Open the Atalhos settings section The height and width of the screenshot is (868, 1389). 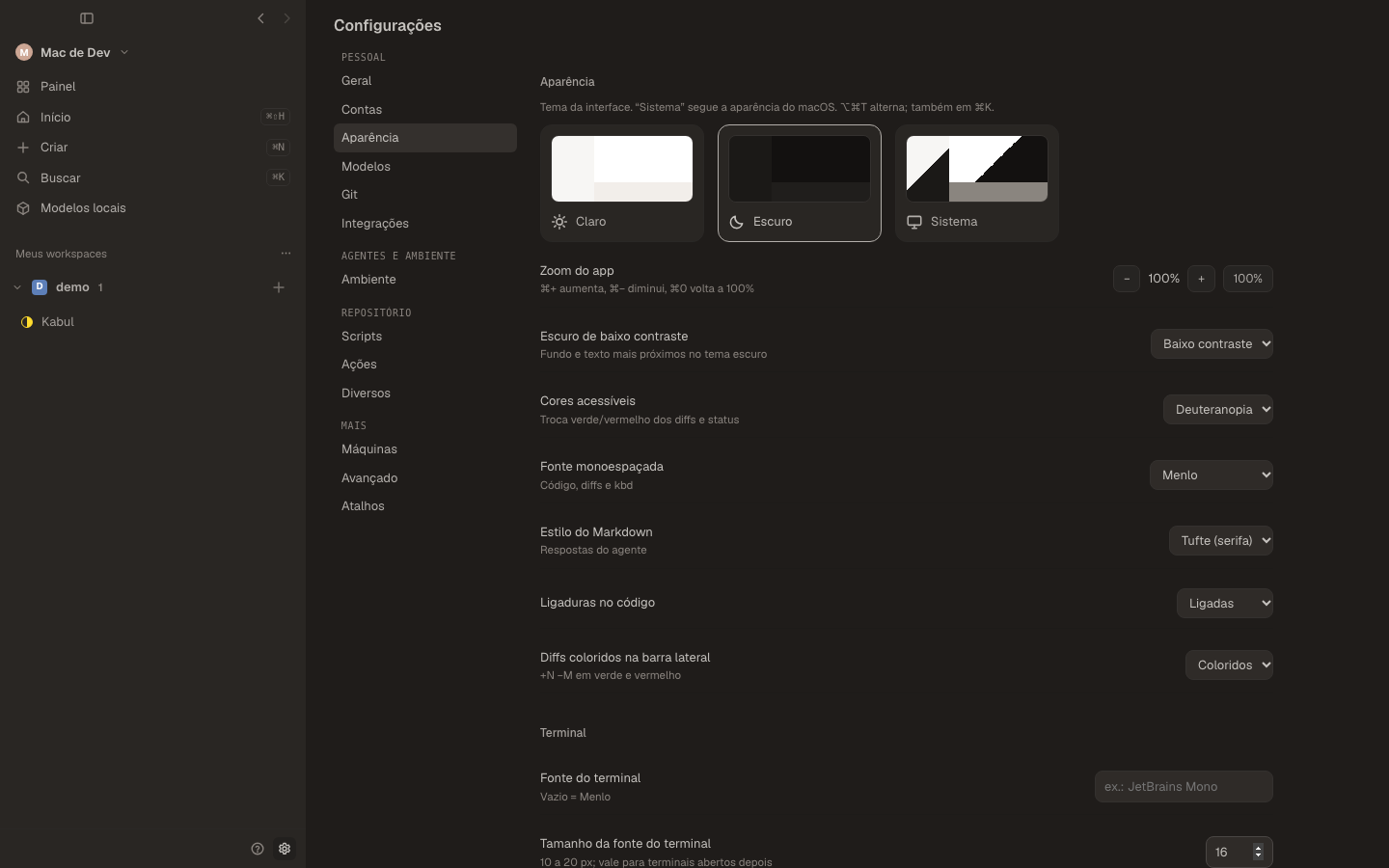coord(425,506)
